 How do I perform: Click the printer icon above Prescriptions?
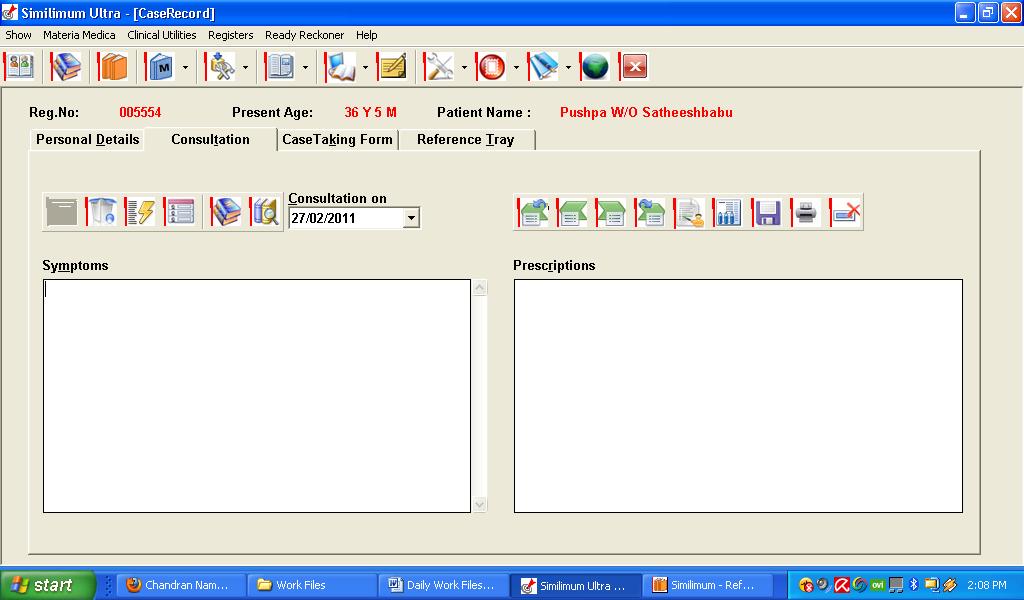(806, 212)
